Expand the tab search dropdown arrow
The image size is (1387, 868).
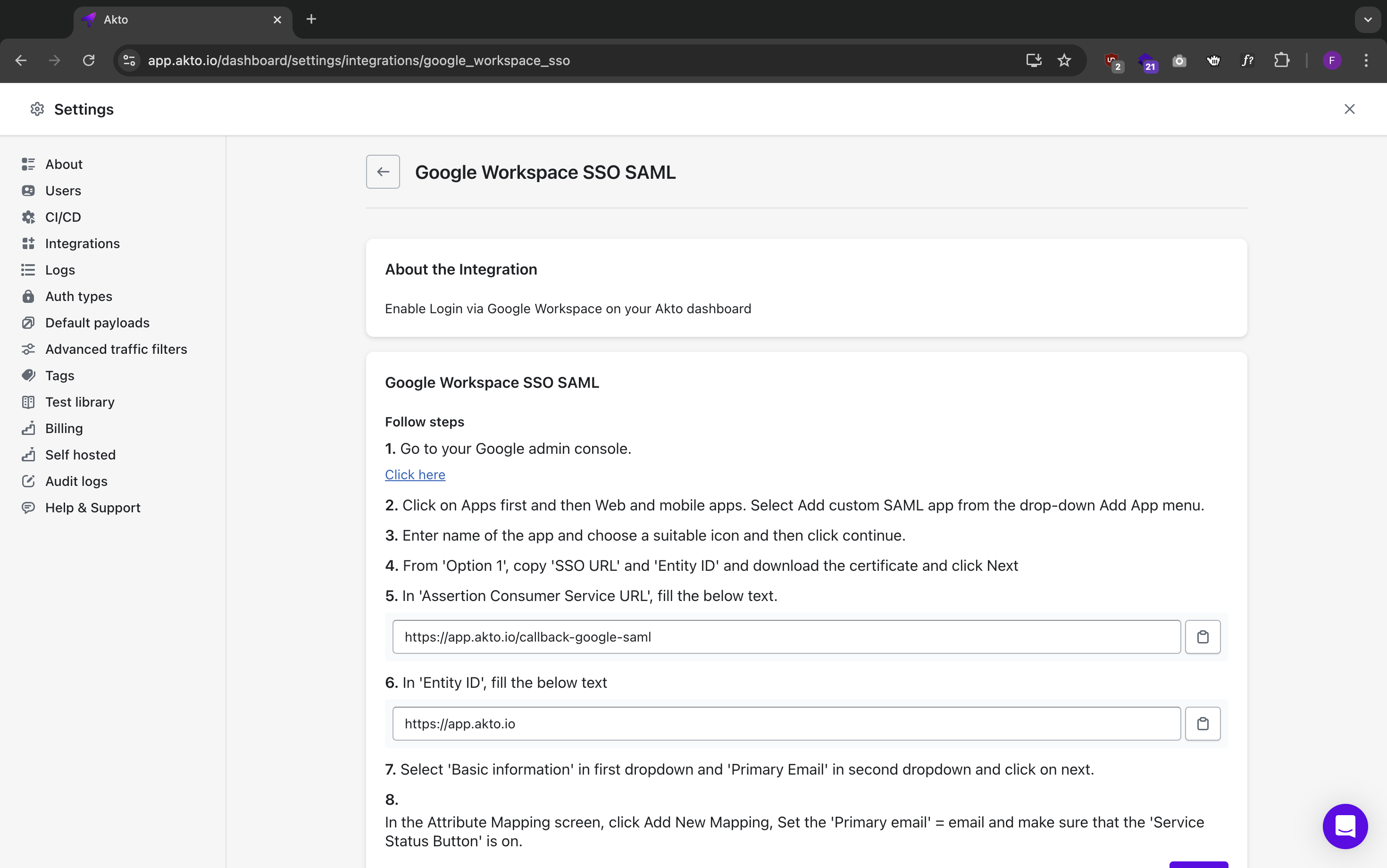tap(1368, 19)
